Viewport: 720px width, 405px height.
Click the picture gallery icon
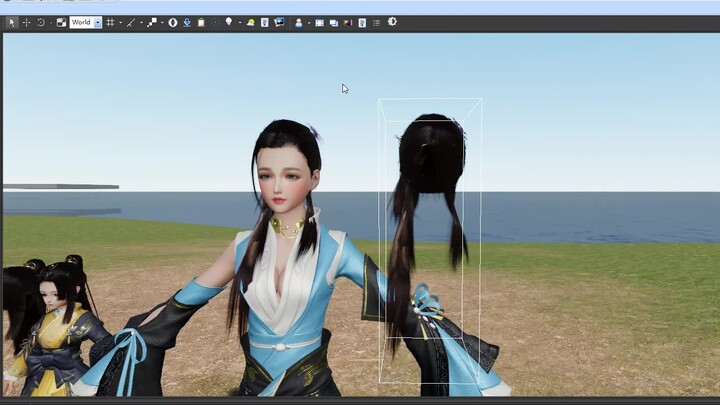pos(279,22)
